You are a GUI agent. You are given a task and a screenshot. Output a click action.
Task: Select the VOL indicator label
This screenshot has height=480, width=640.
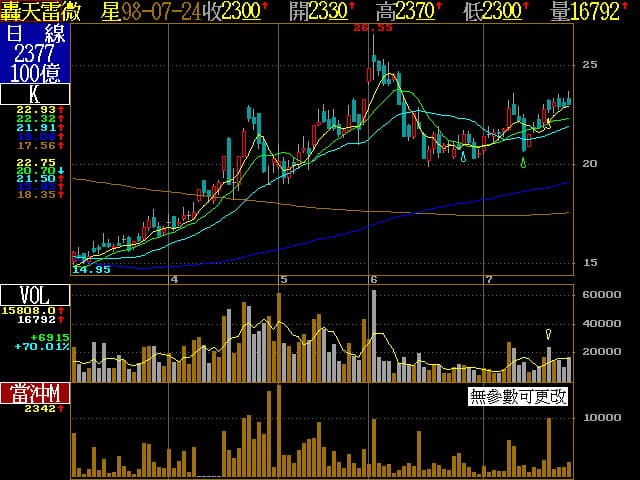point(35,295)
